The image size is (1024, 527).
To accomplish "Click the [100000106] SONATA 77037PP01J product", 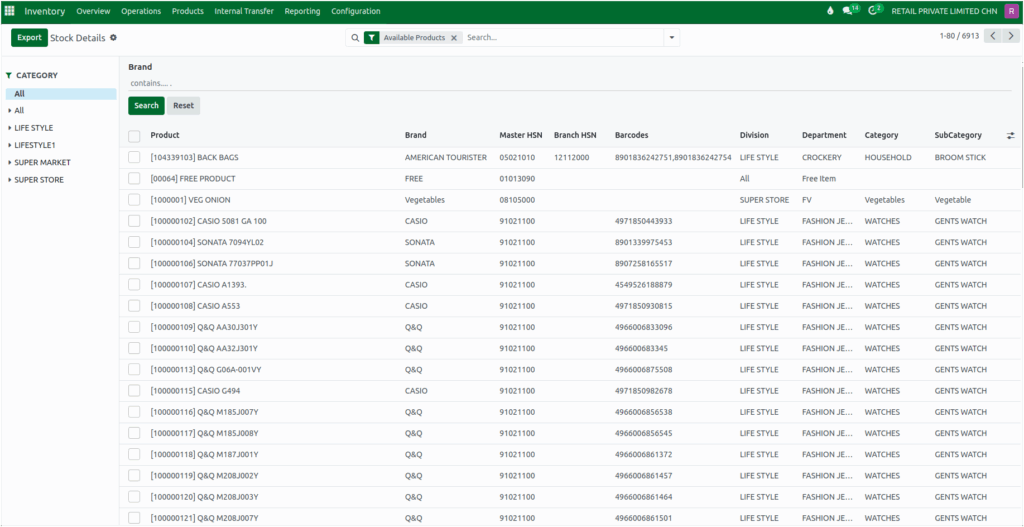I will pyautogui.click(x=212, y=264).
